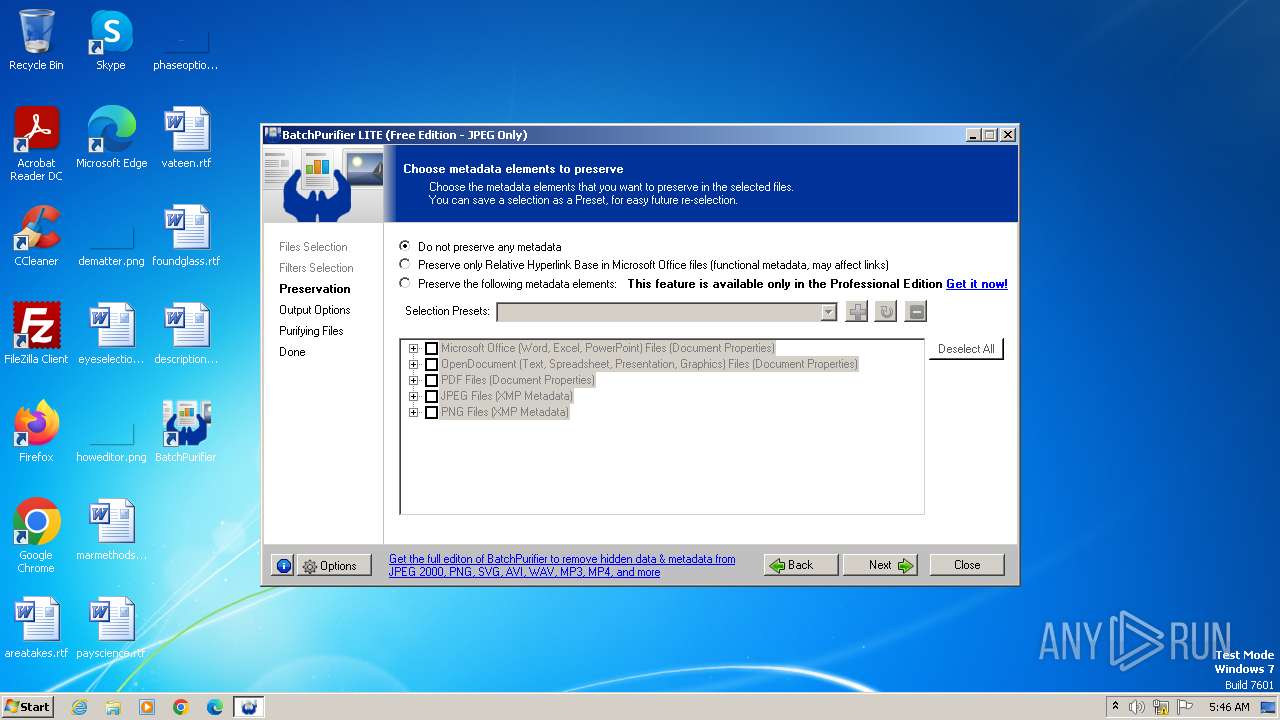The image size is (1280, 720).
Task: Show hidden system tray icons arrow
Action: [x=1115, y=706]
